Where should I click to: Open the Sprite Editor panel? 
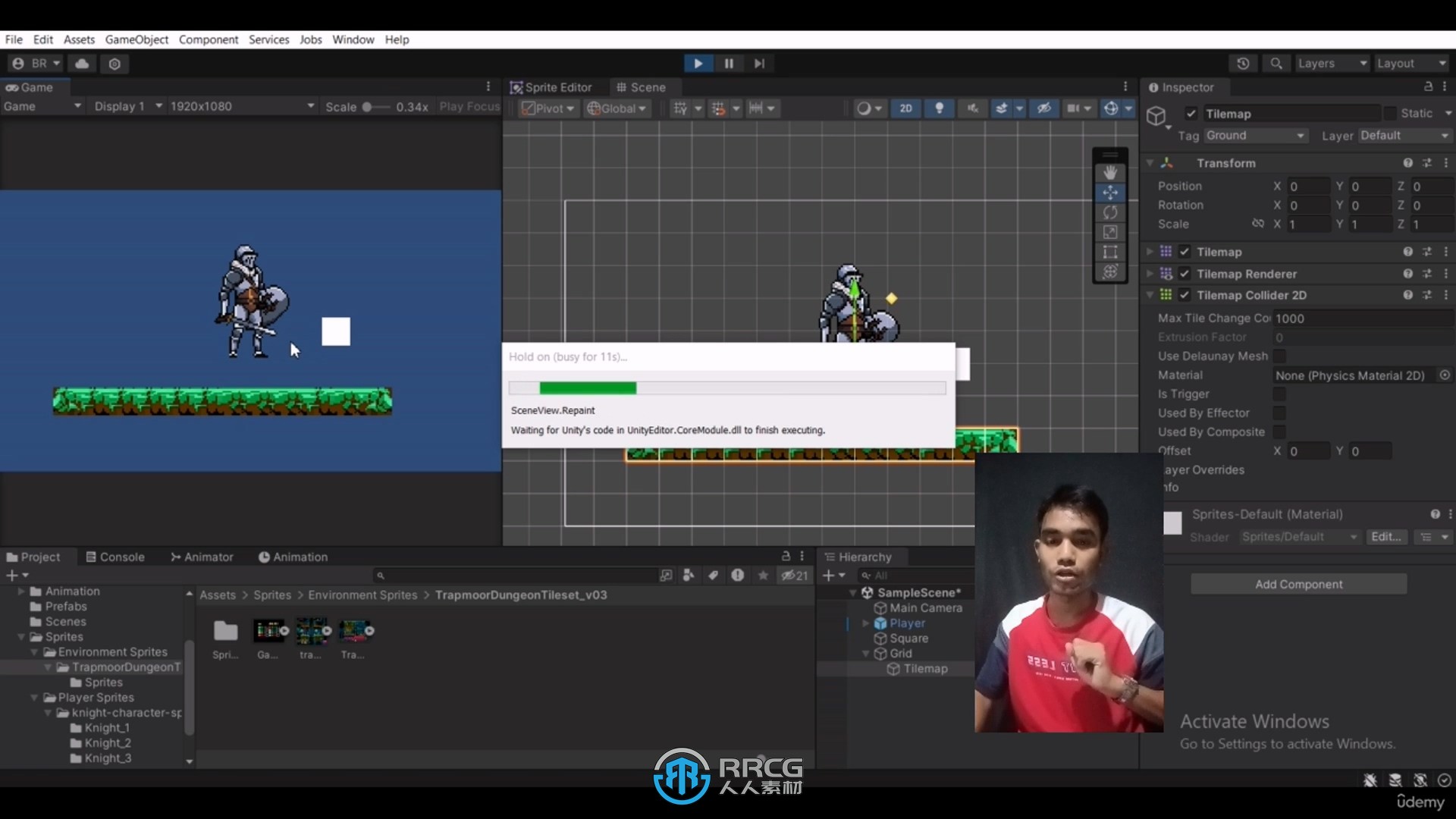point(553,87)
